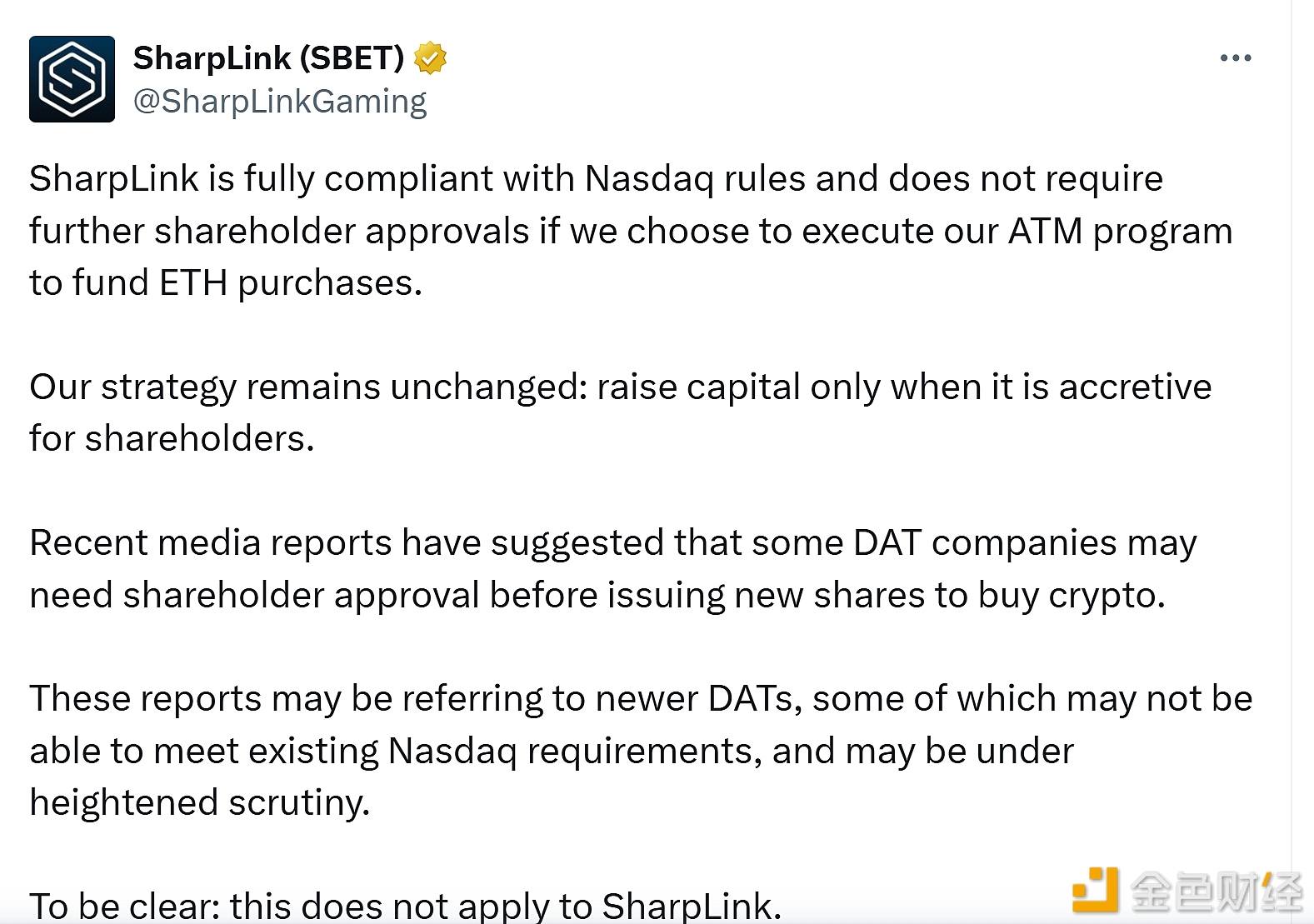Click the "Our strategy remains unchanged" paragraph
Screen dimensions: 1314x924
pyautogui.click(x=620, y=412)
